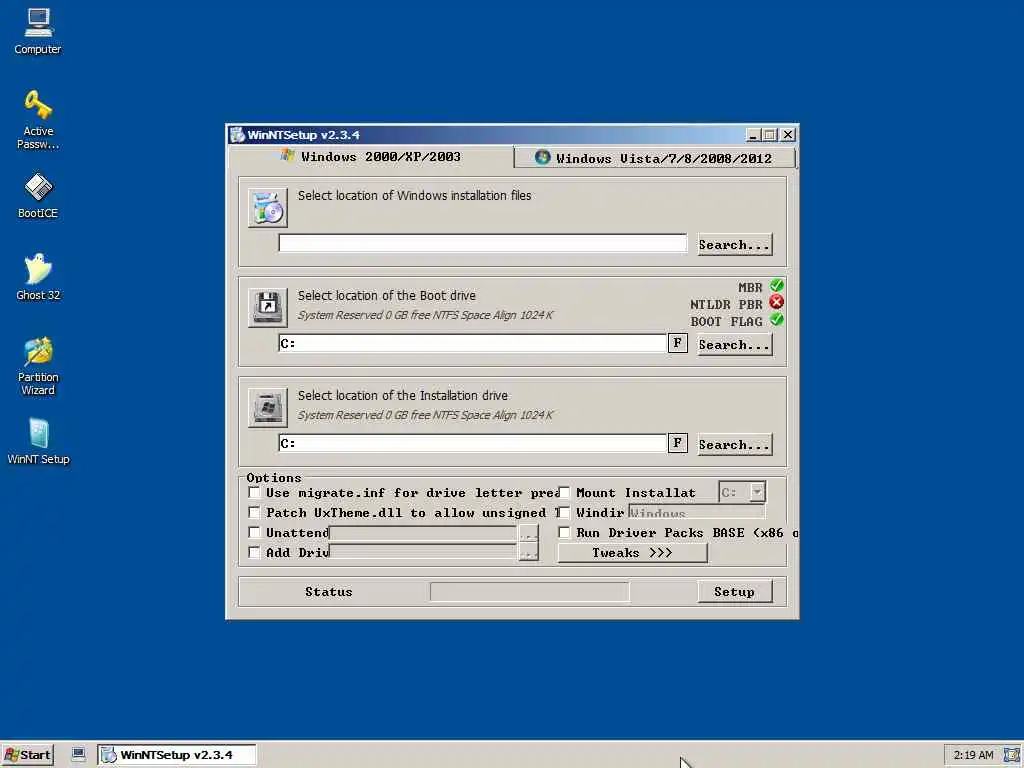The height and width of the screenshot is (768, 1024).
Task: Launch Ghost 32 from the desktop
Action: coord(38,277)
